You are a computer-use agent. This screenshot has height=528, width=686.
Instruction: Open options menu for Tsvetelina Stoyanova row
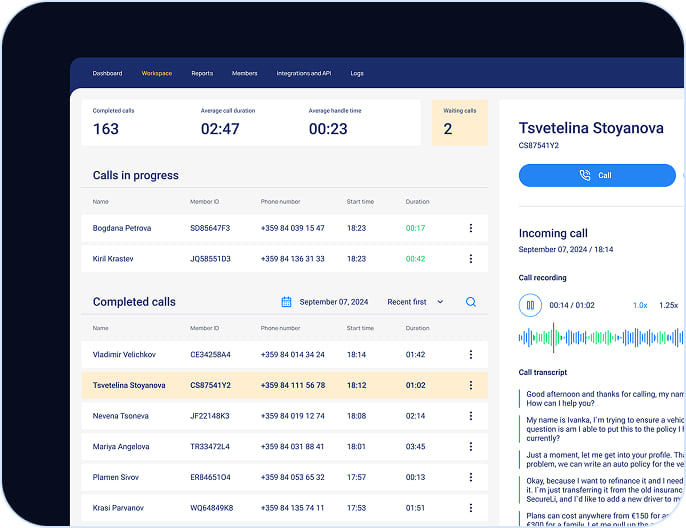point(471,385)
